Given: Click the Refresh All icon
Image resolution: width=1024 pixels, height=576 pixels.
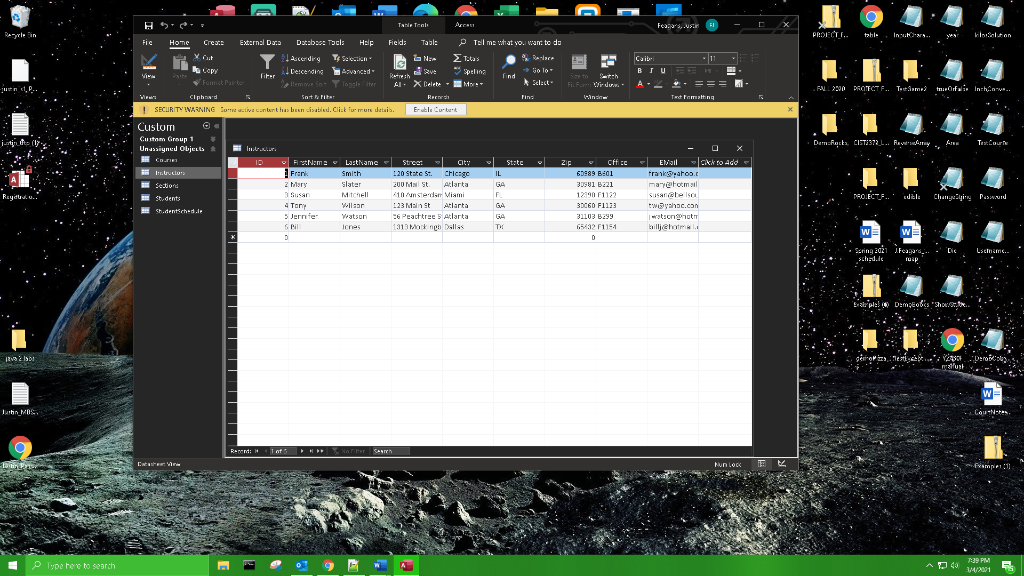Looking at the screenshot, I should click(400, 64).
